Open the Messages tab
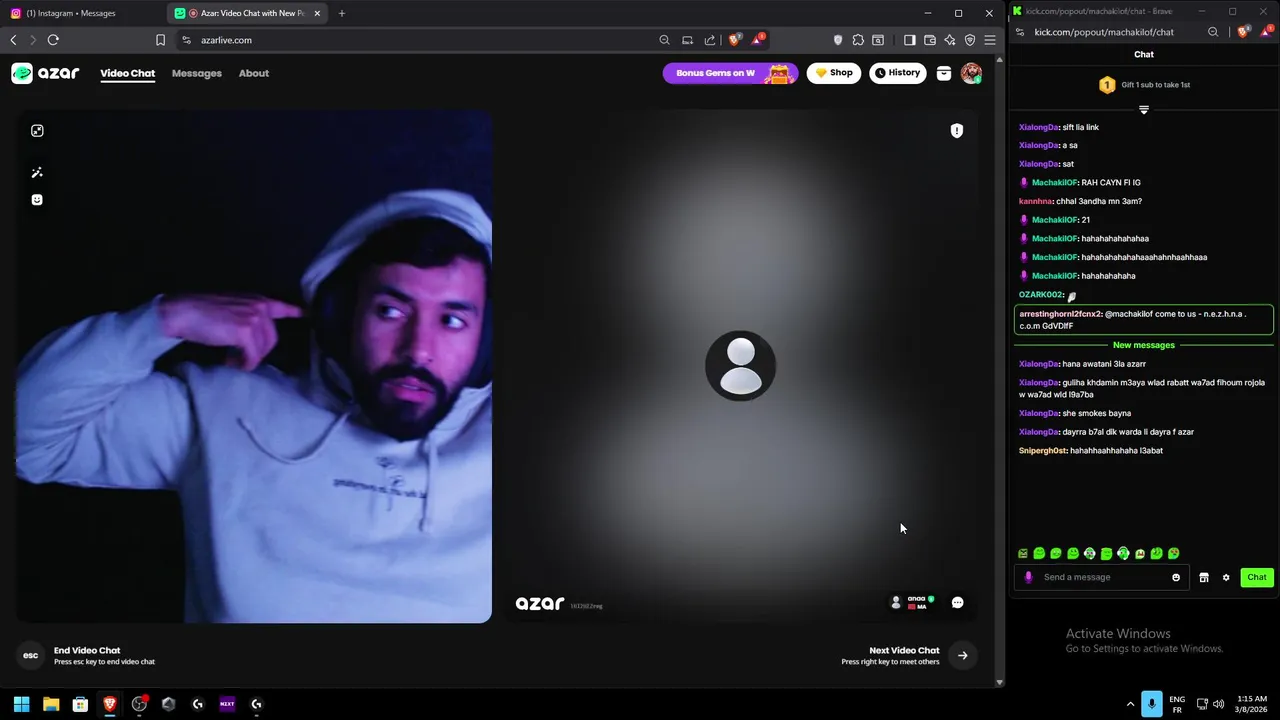1280x720 pixels. pyautogui.click(x=196, y=73)
